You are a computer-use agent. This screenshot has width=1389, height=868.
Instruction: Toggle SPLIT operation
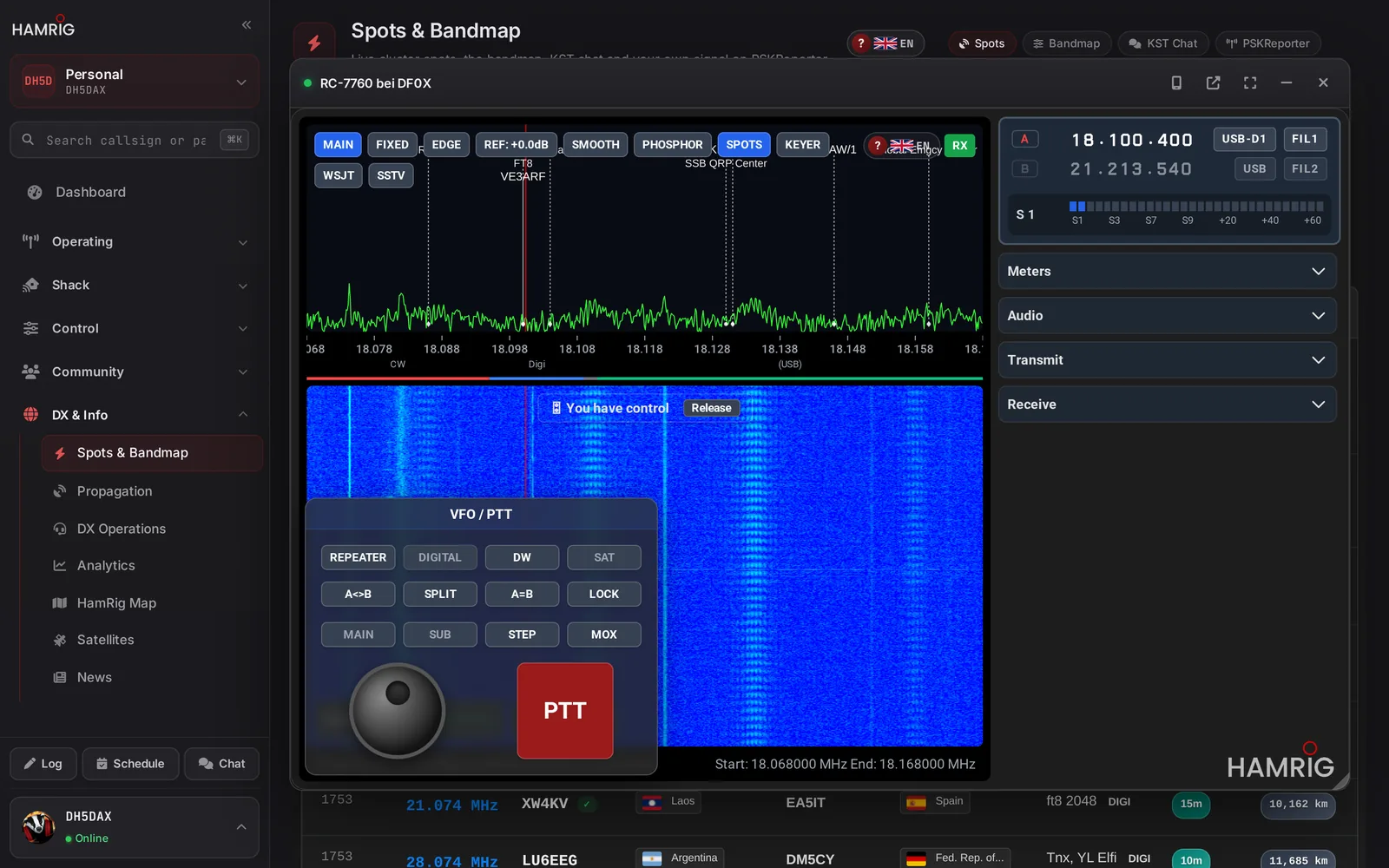[440, 595]
